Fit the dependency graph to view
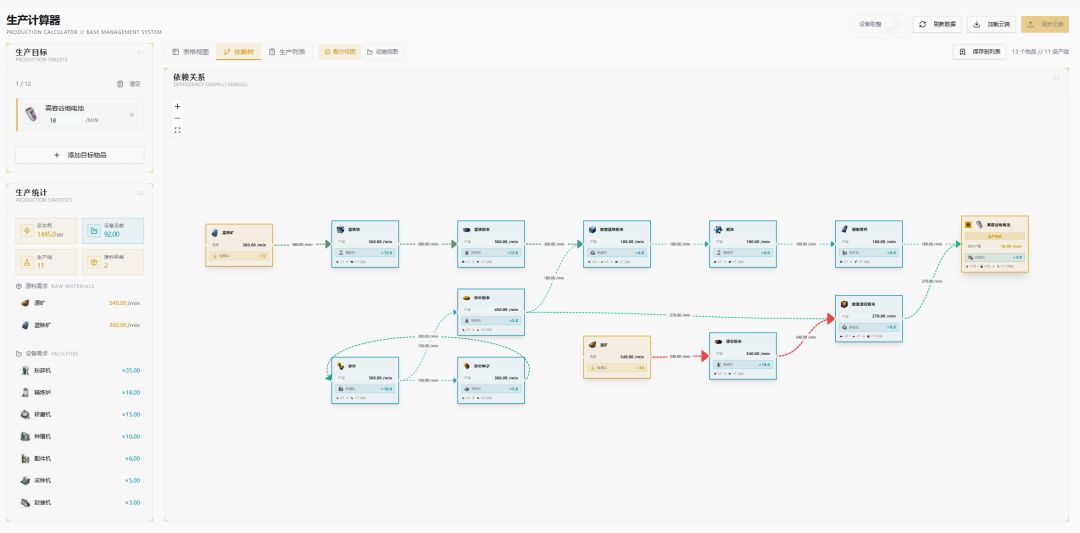The image size is (1080, 533). click(x=178, y=130)
